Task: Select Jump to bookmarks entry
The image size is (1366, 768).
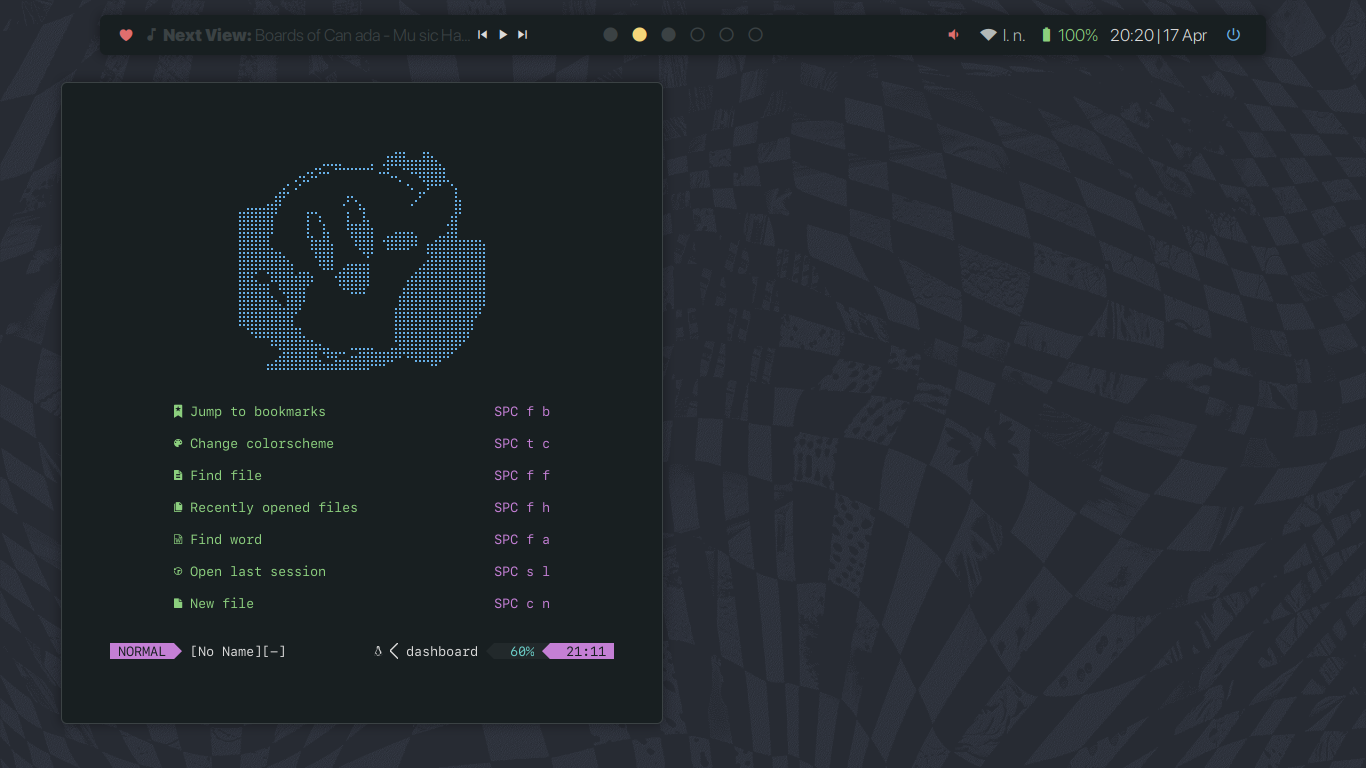Action: pyautogui.click(x=258, y=411)
